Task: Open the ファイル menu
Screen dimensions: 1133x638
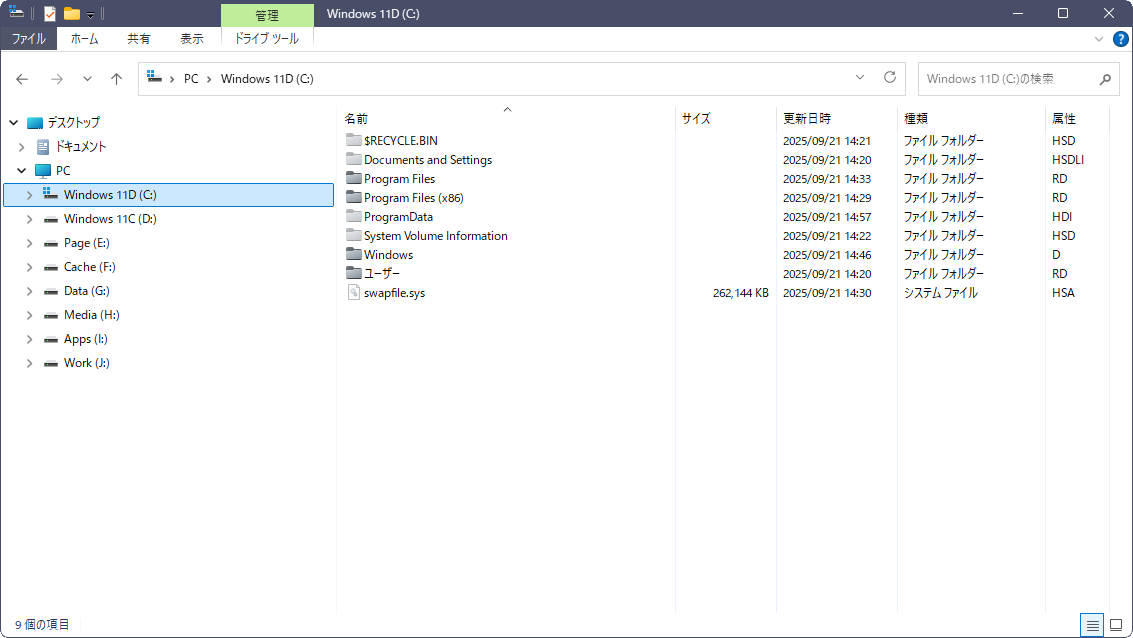Action: coord(28,39)
